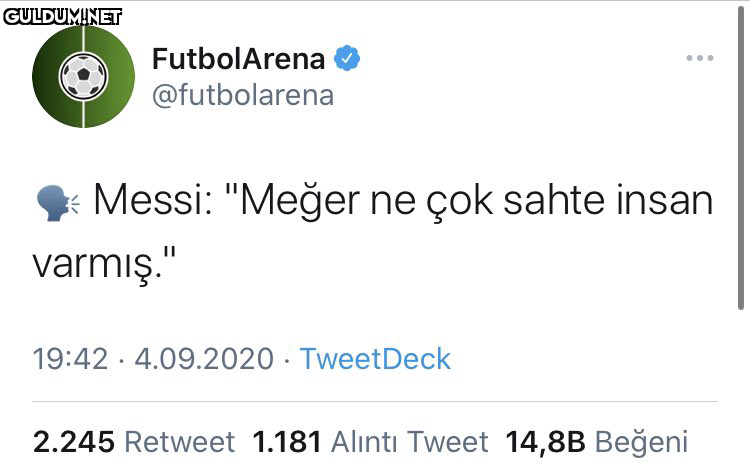Viewport: 750px width, 473px height.
Task: Click the Alıntı Tweet label
Action: click(x=409, y=442)
